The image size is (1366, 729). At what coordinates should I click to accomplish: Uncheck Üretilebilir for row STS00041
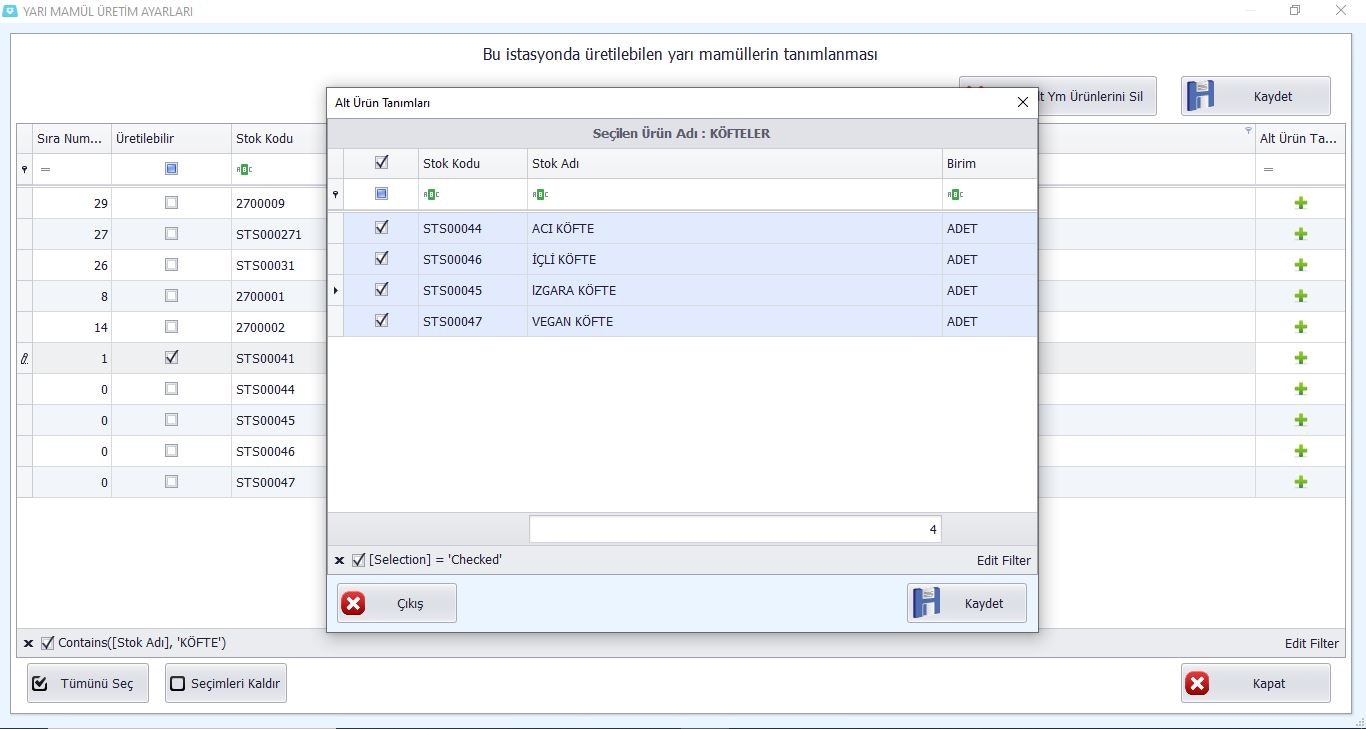point(171,357)
